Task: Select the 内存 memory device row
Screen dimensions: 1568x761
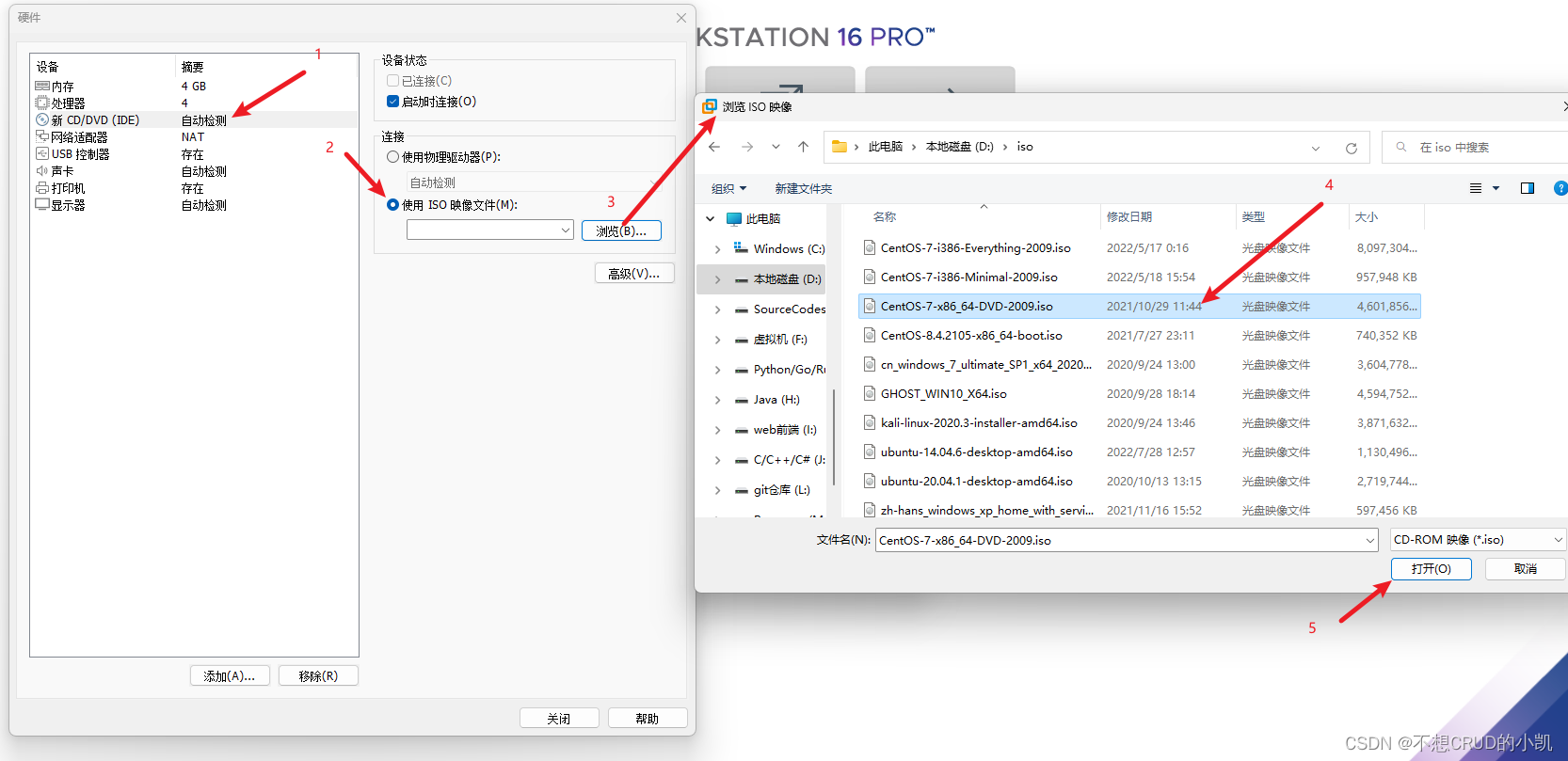Action: [194, 86]
